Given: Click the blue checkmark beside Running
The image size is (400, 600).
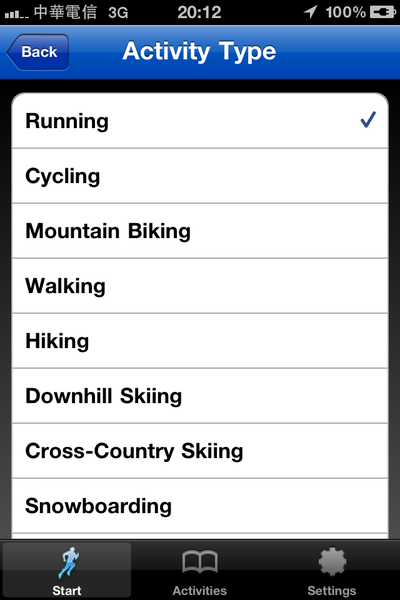Looking at the screenshot, I should (x=368, y=120).
